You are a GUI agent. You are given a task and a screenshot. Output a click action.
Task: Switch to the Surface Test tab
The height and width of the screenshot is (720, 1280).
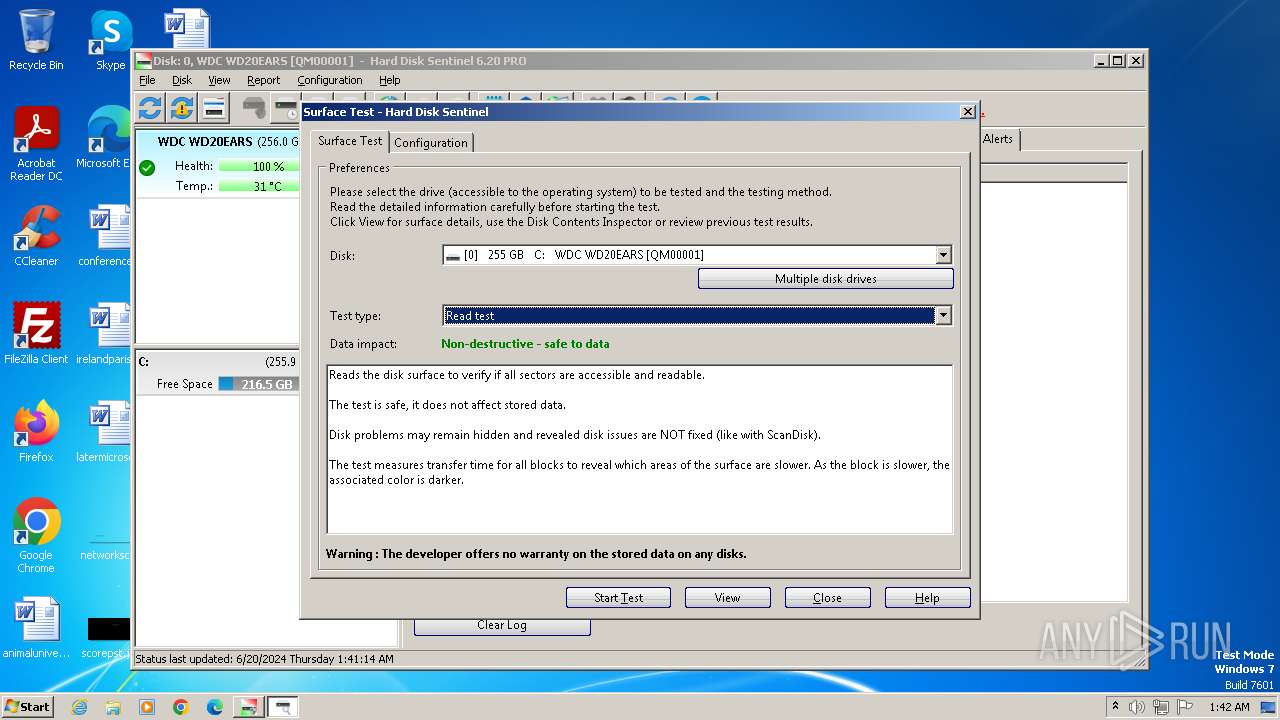(350, 141)
